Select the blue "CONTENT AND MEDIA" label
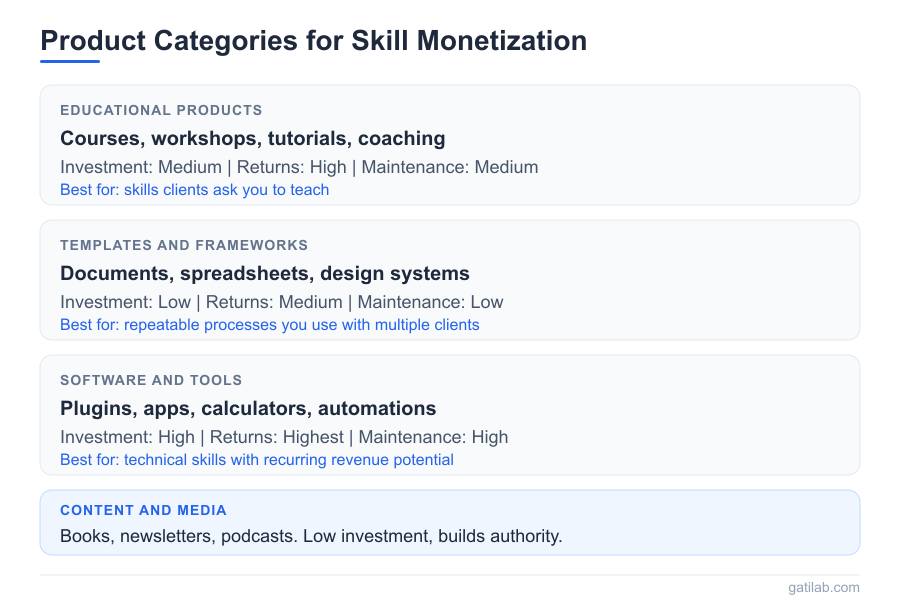This screenshot has width=900, height=600. [143, 510]
